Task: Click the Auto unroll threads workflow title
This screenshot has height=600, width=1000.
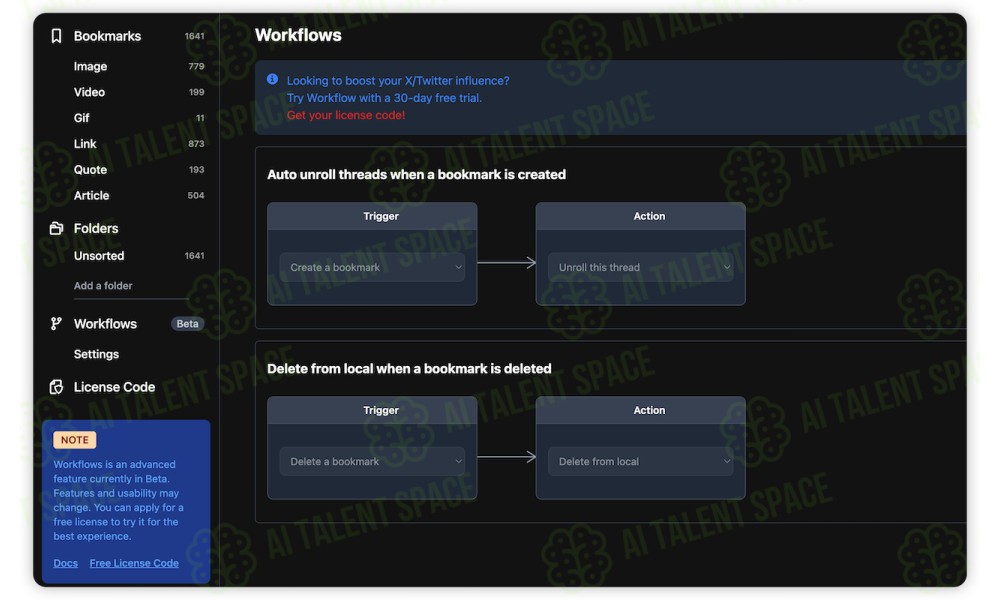Action: coord(416,175)
